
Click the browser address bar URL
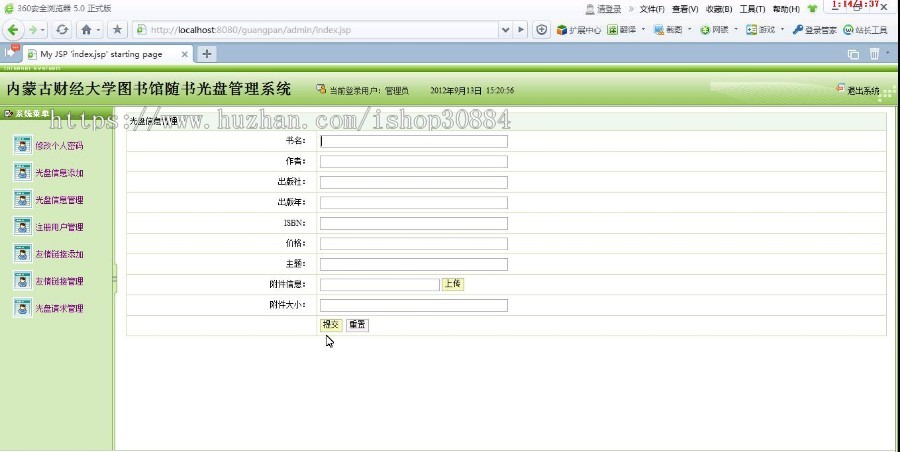click(x=251, y=30)
